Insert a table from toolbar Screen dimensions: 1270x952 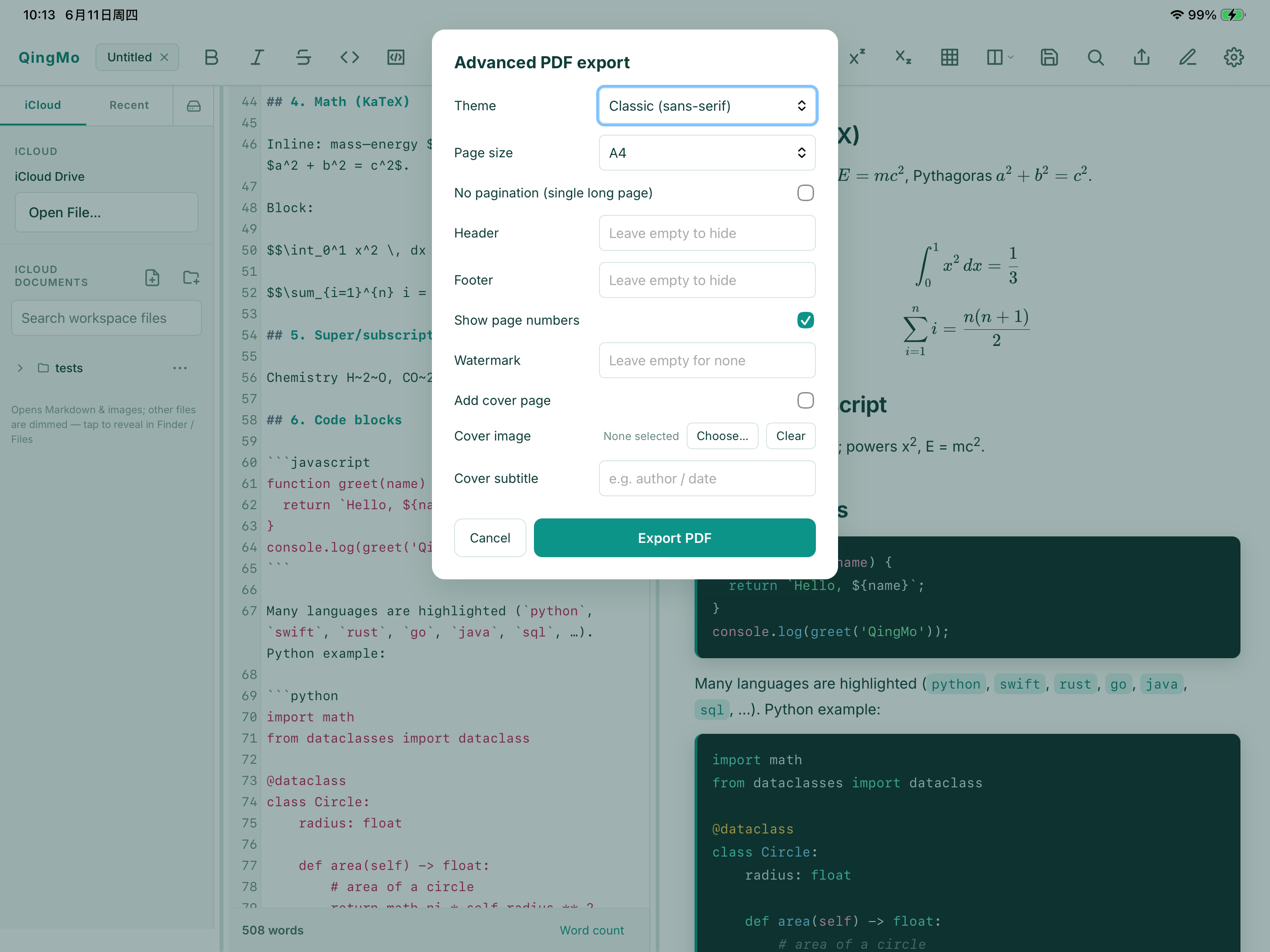point(950,57)
